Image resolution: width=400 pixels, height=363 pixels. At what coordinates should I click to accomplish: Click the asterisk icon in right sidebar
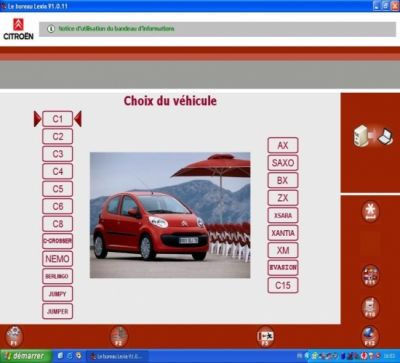pos(370,211)
